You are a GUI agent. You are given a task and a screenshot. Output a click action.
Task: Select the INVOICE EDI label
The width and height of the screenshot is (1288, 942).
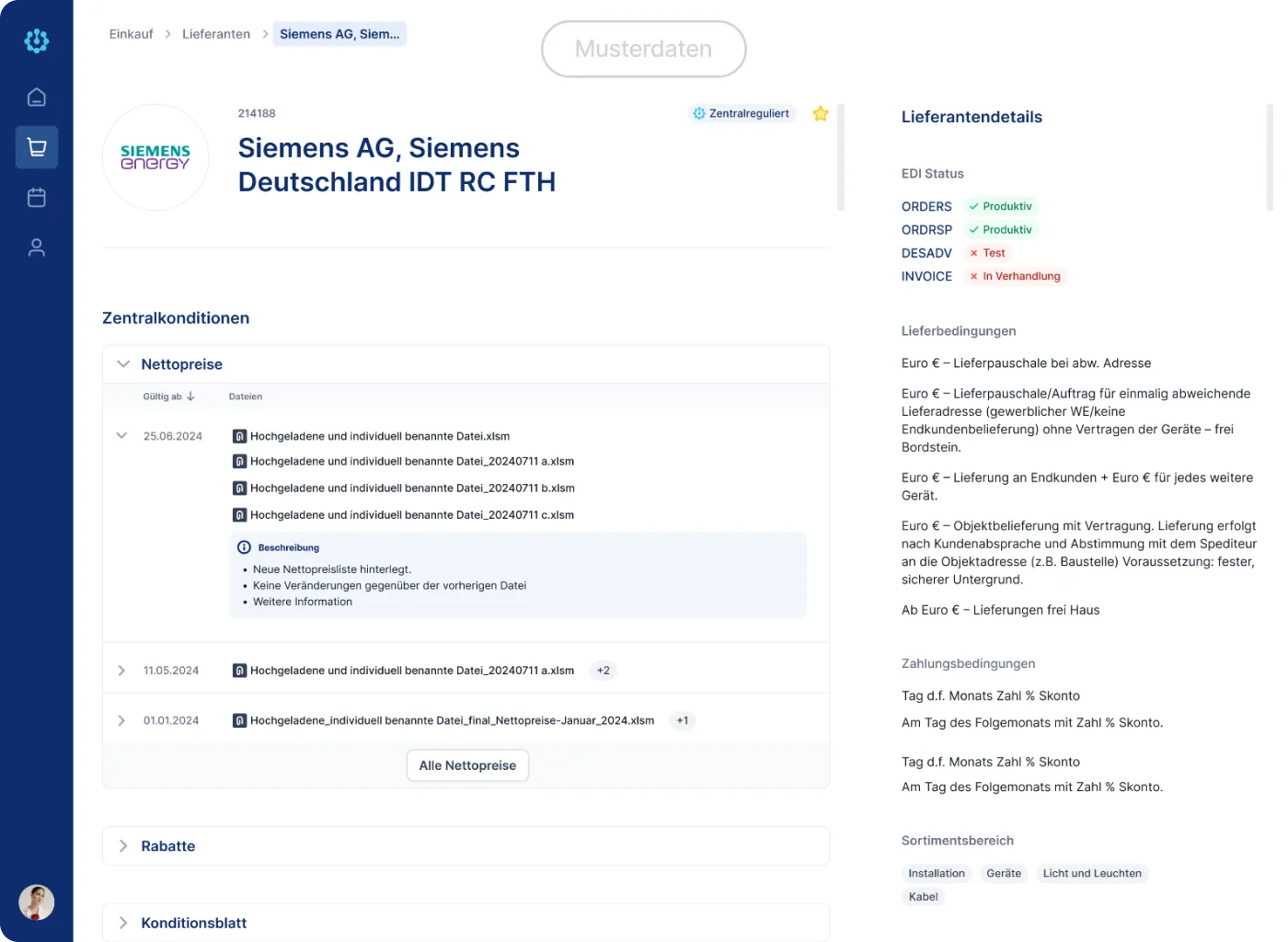tap(926, 276)
